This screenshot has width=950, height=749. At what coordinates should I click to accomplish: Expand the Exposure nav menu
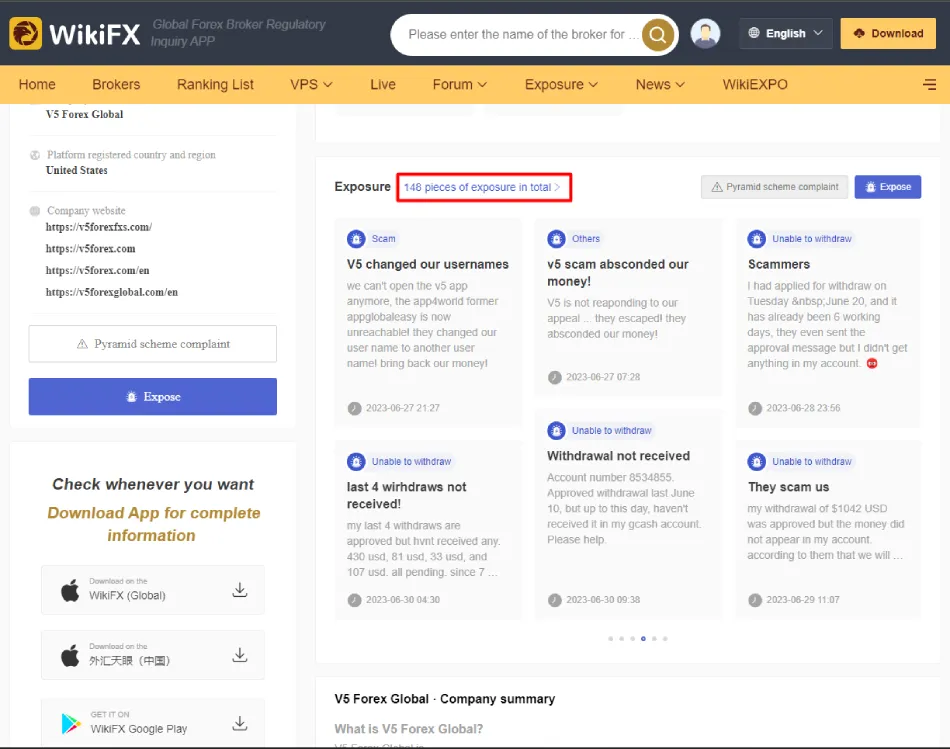click(561, 84)
